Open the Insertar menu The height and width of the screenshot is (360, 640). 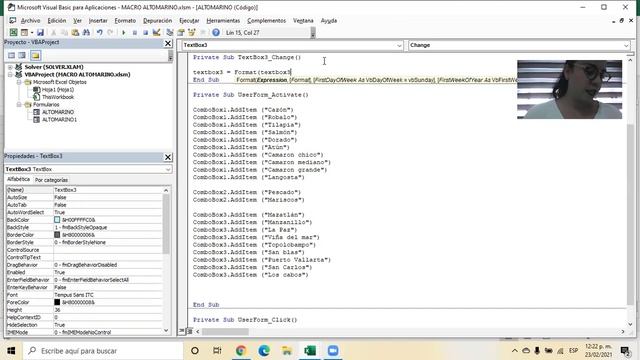(98, 20)
